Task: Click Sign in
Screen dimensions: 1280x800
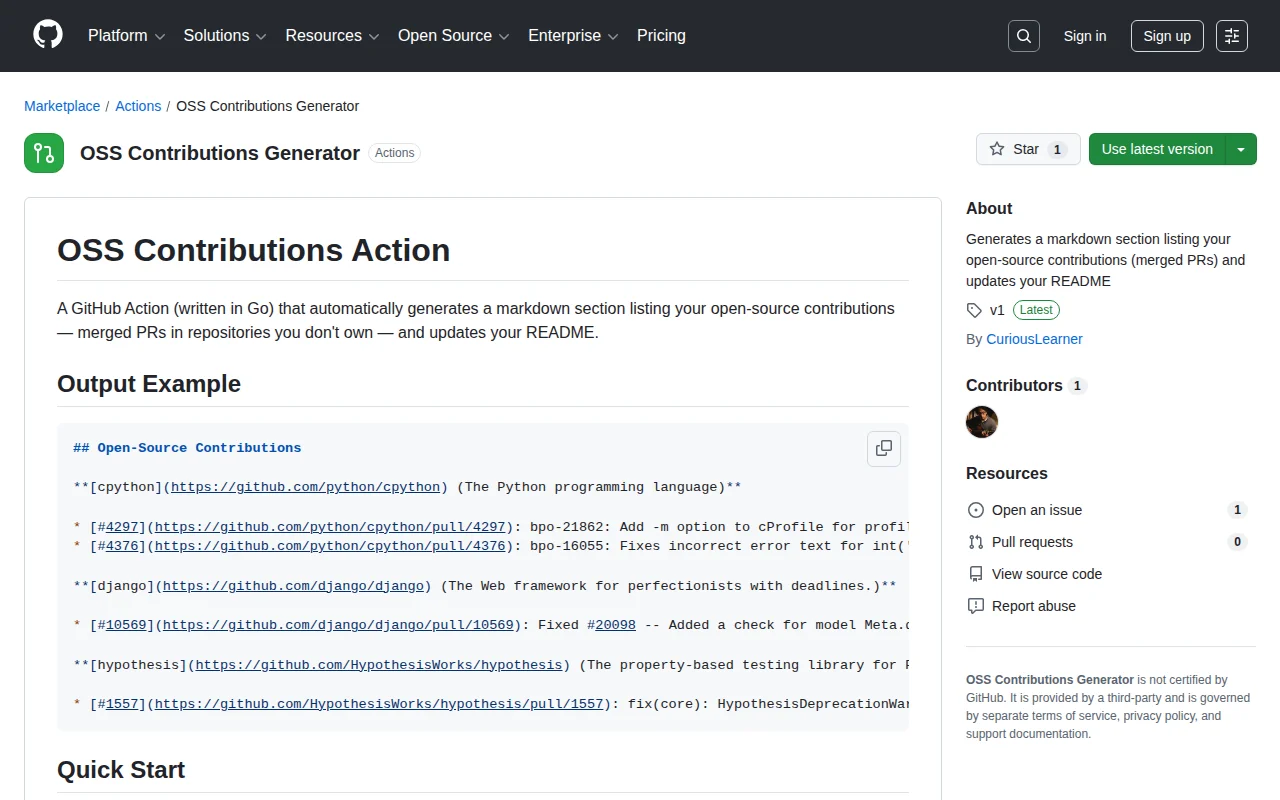Action: coord(1085,36)
